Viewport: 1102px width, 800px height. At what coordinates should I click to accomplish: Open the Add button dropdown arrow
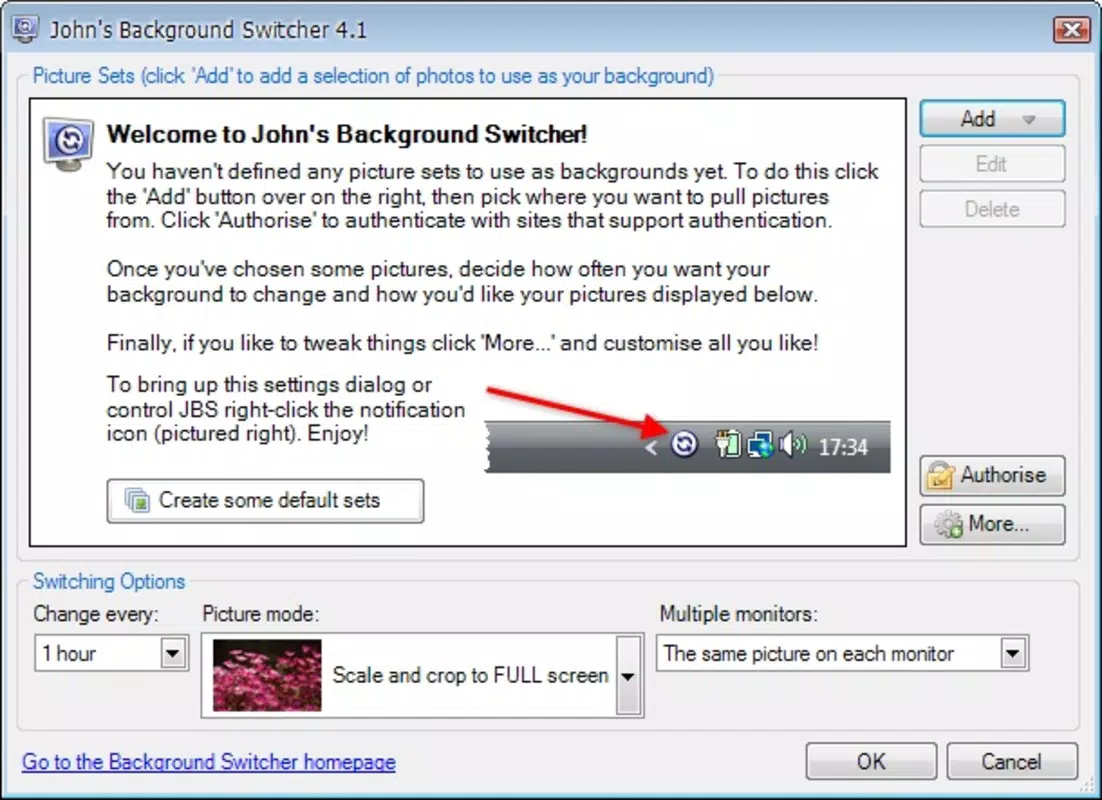(x=1029, y=120)
